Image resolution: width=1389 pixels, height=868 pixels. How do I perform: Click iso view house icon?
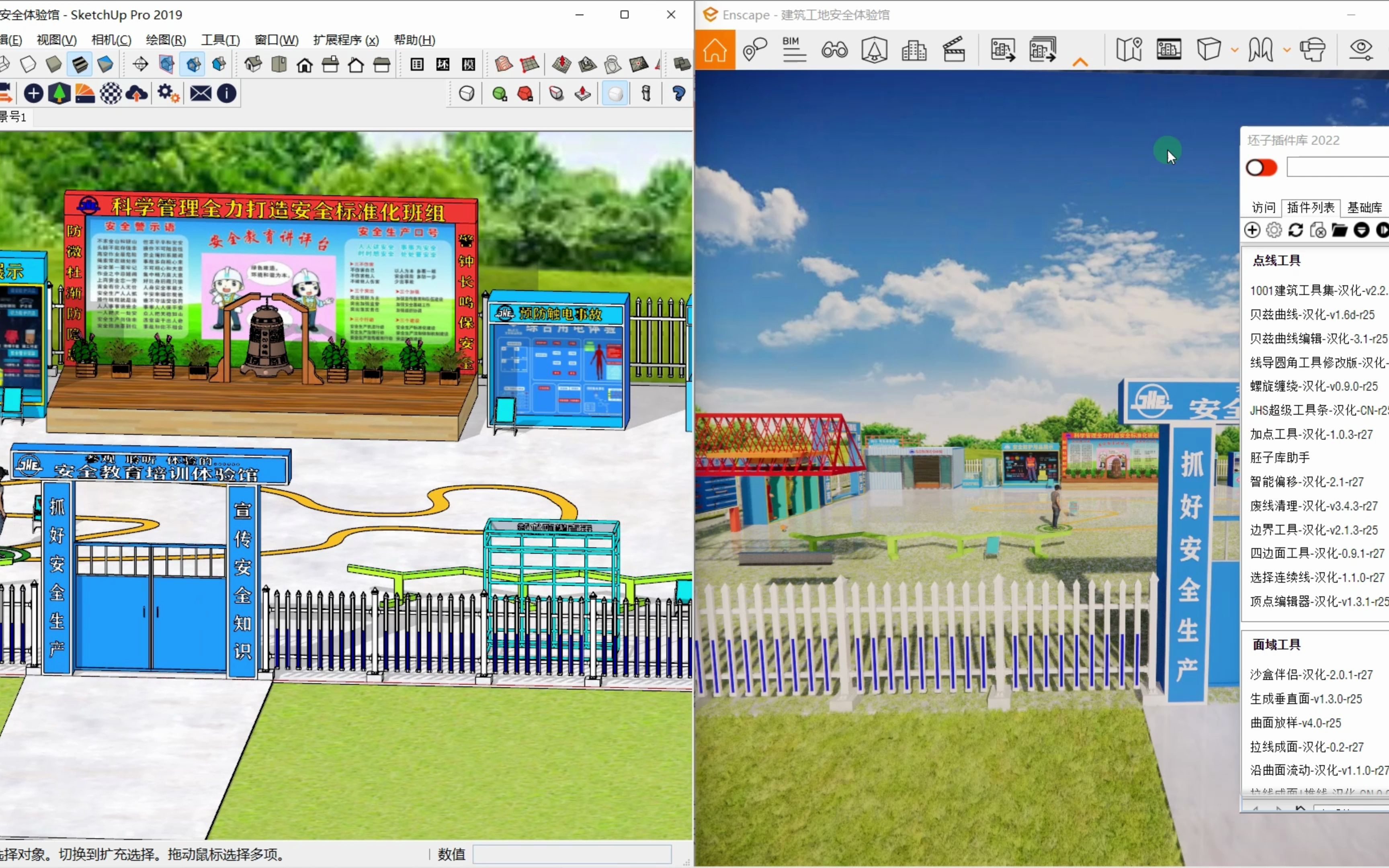click(x=252, y=64)
